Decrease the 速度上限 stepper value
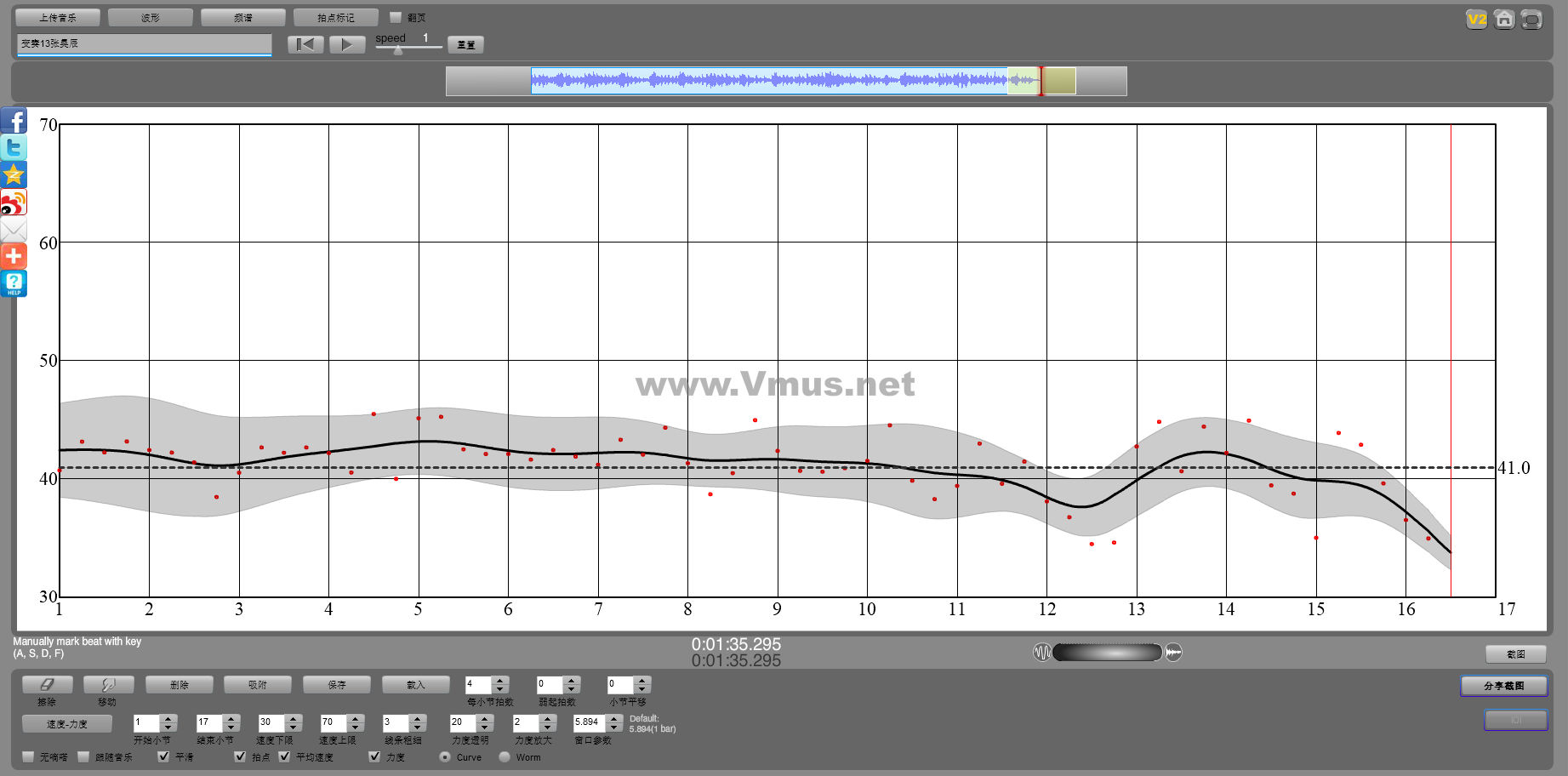The image size is (1568, 776). click(356, 727)
